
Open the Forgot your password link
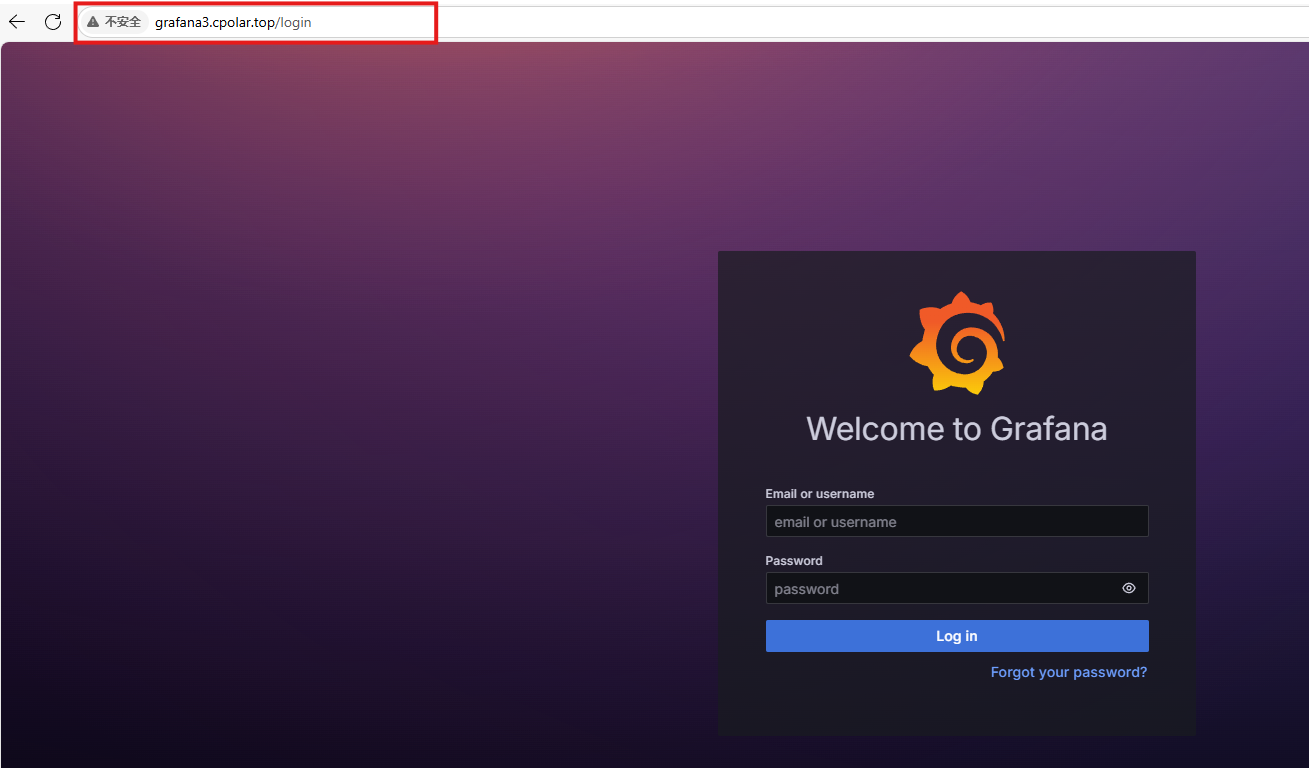pos(1068,672)
